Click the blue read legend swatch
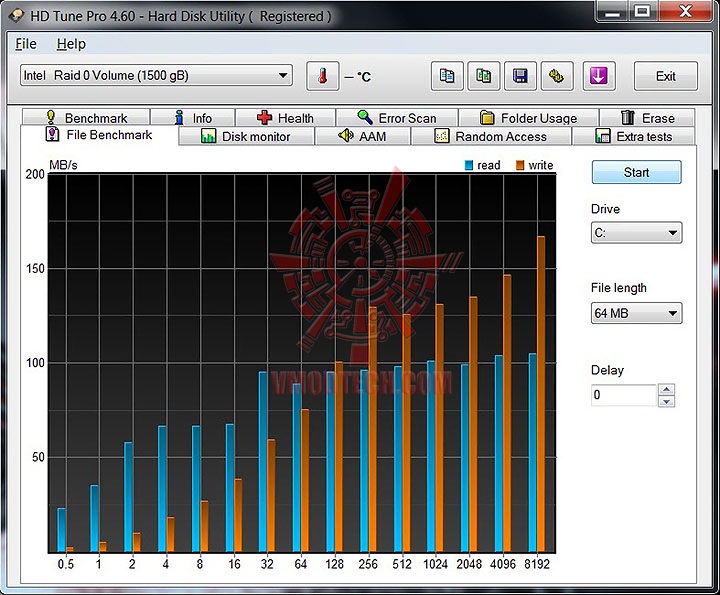This screenshot has width=720, height=595. (x=469, y=165)
